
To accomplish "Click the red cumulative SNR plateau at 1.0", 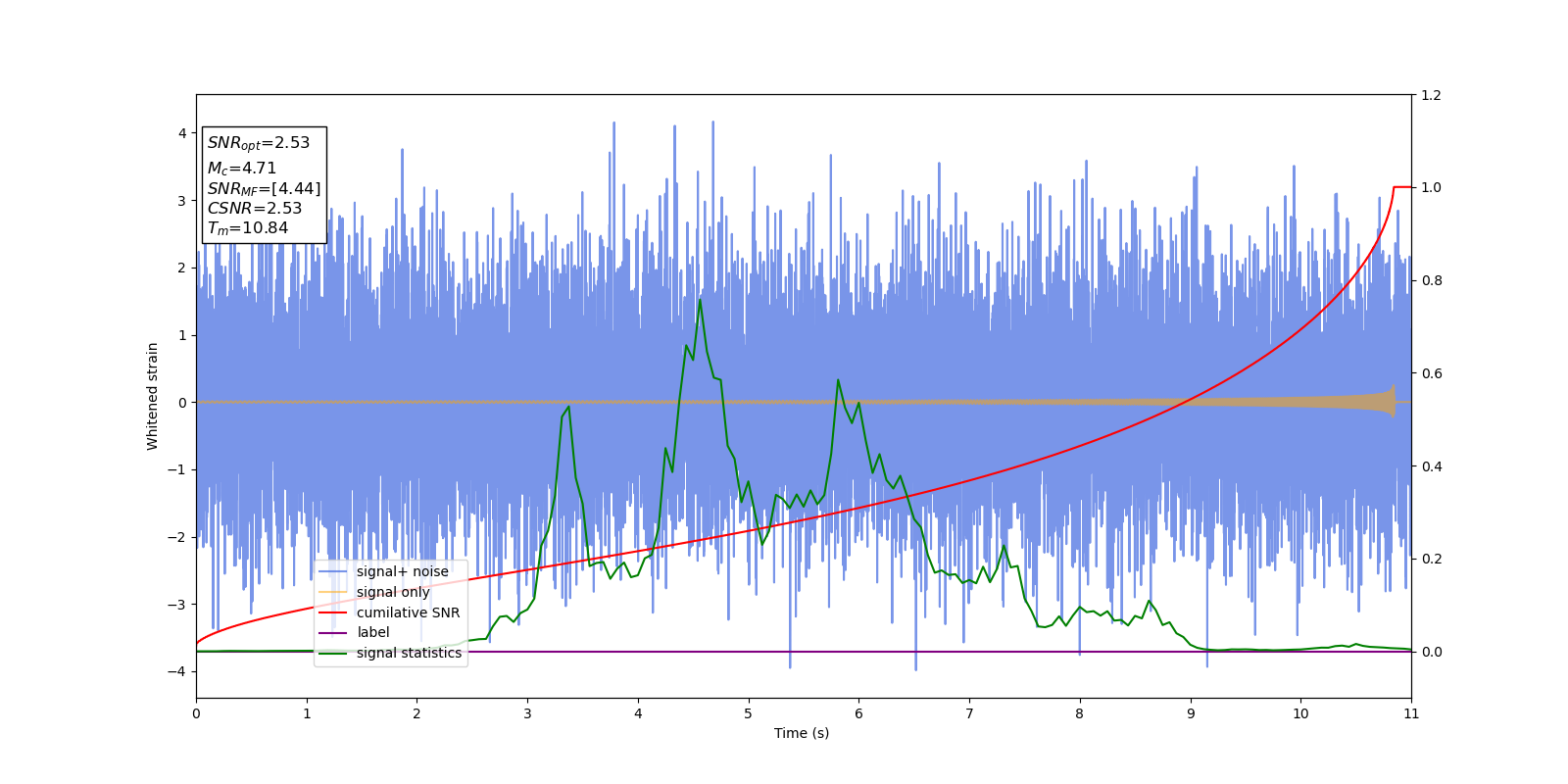I will click(x=1402, y=187).
